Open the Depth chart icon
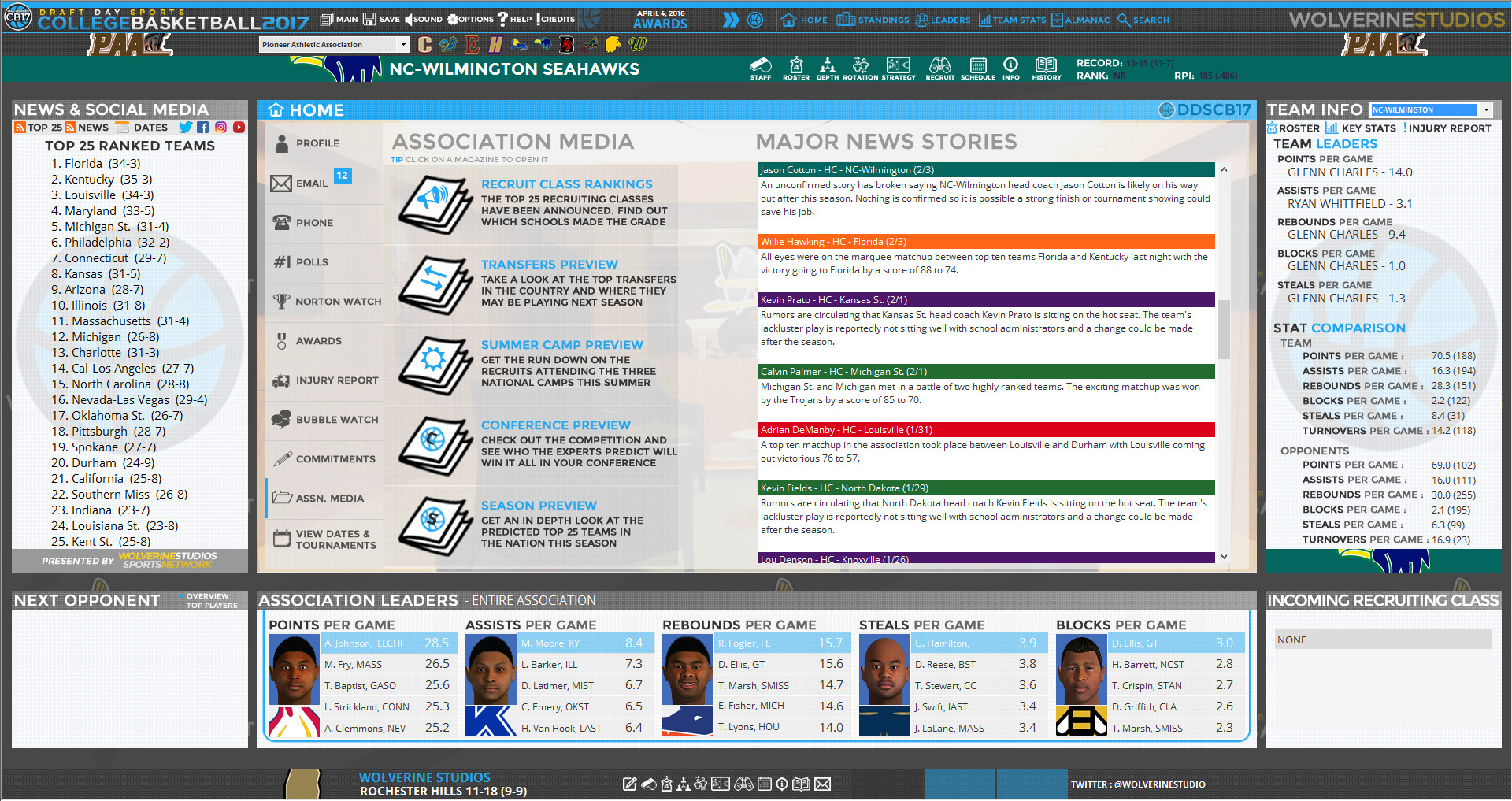 [828, 69]
